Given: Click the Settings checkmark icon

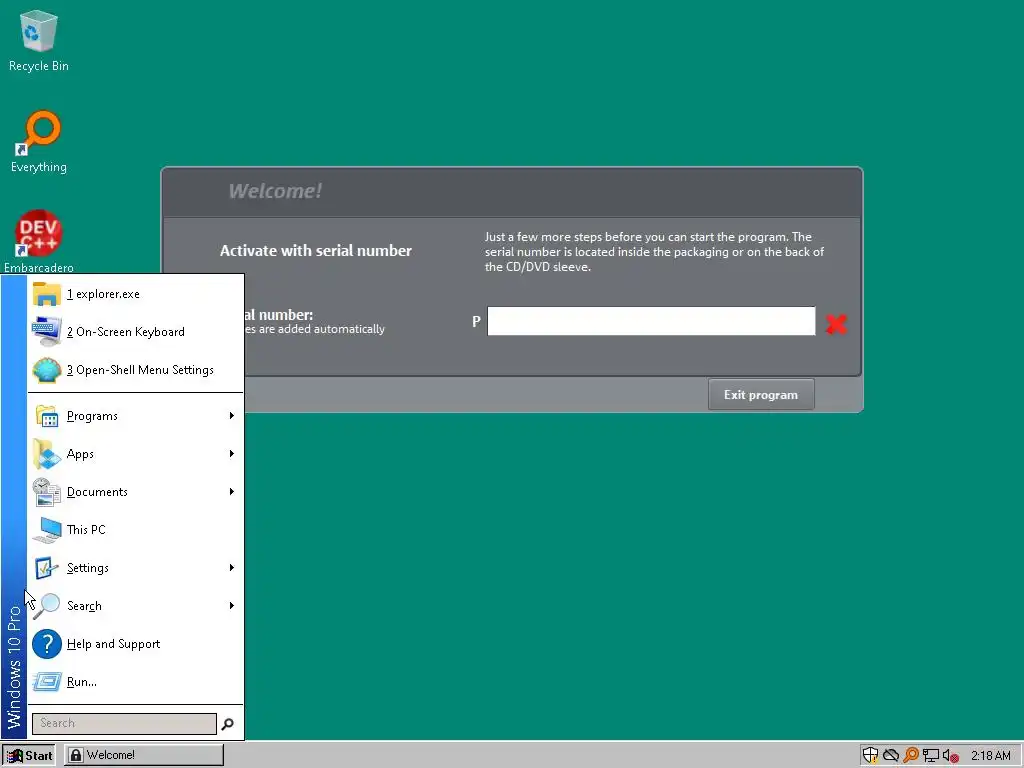Looking at the screenshot, I should click(46, 568).
